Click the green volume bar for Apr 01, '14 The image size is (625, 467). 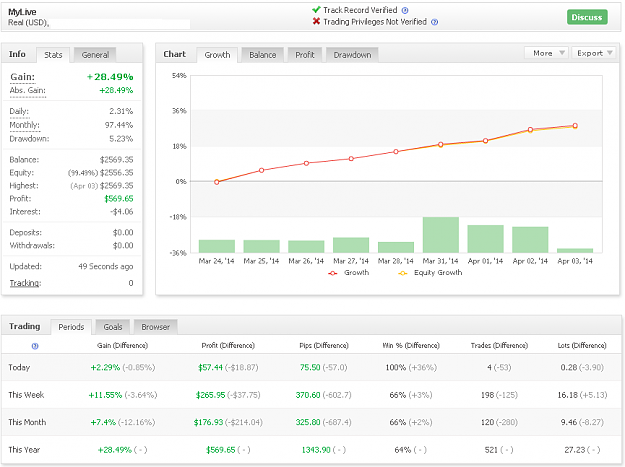[x=485, y=239]
